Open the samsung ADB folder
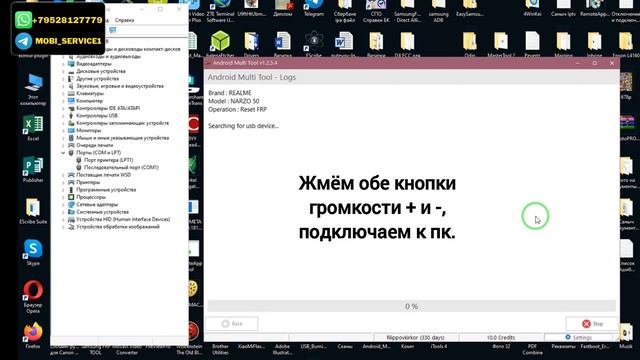This screenshot has width=640, height=360. point(438,11)
